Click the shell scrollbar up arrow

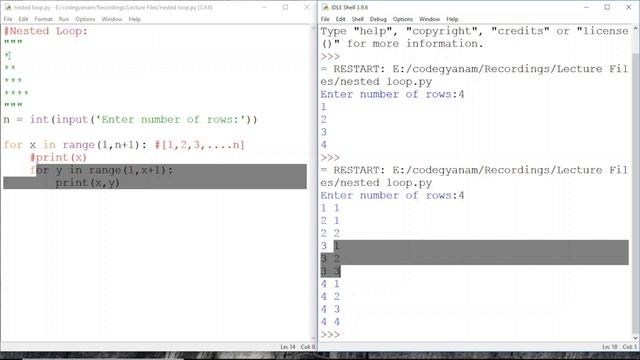point(636,29)
